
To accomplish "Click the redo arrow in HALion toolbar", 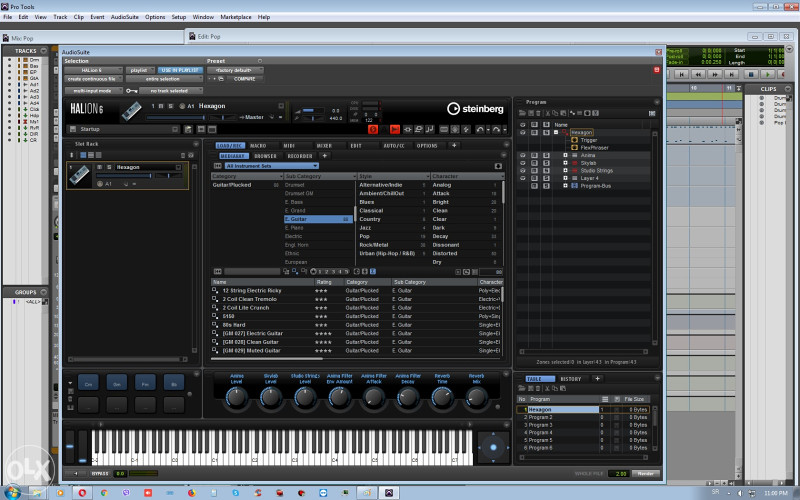I will point(496,130).
